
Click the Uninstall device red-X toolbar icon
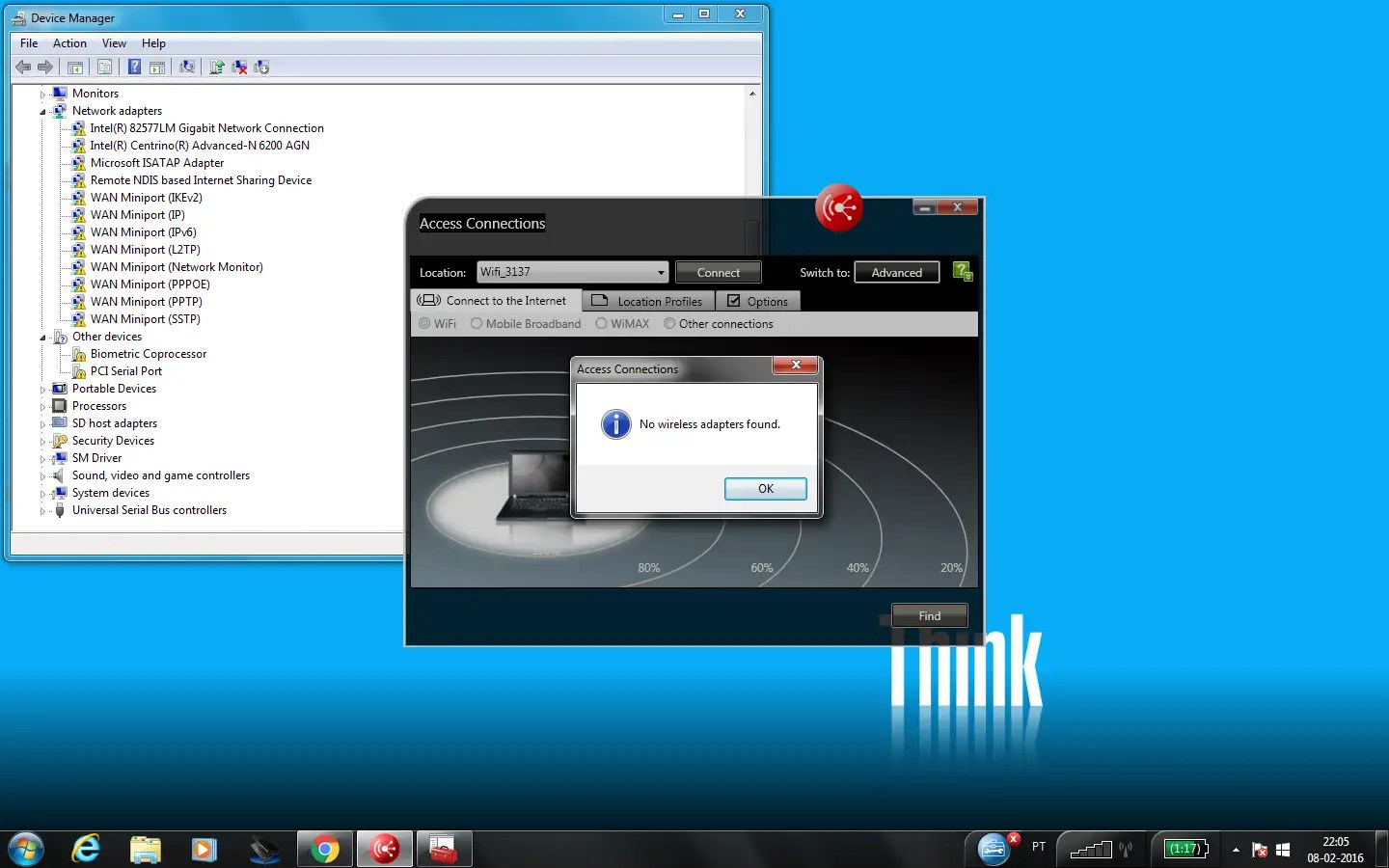point(239,67)
